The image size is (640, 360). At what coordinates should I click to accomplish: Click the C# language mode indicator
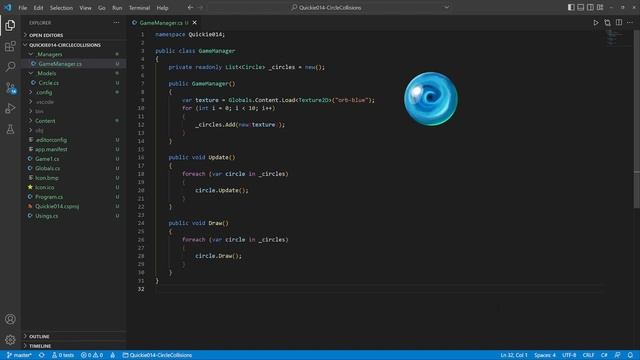[604, 355]
